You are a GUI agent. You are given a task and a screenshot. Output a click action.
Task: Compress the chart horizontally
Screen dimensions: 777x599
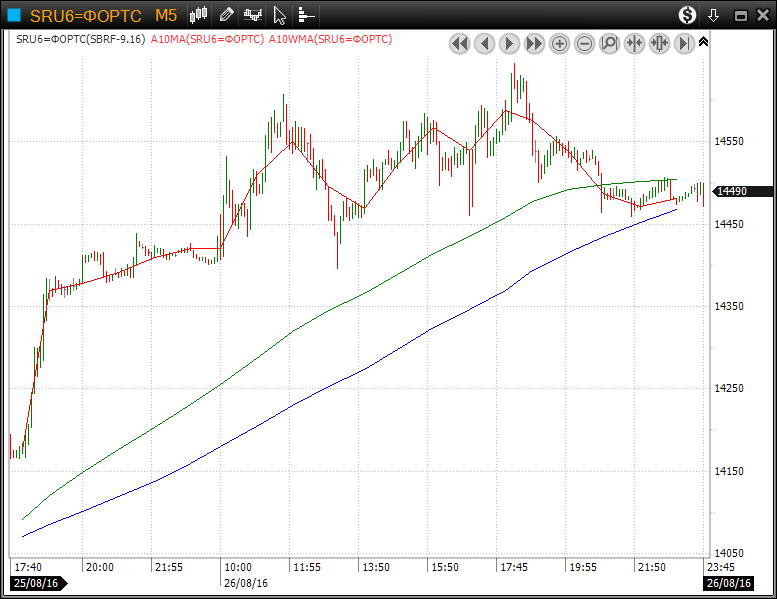click(634, 43)
